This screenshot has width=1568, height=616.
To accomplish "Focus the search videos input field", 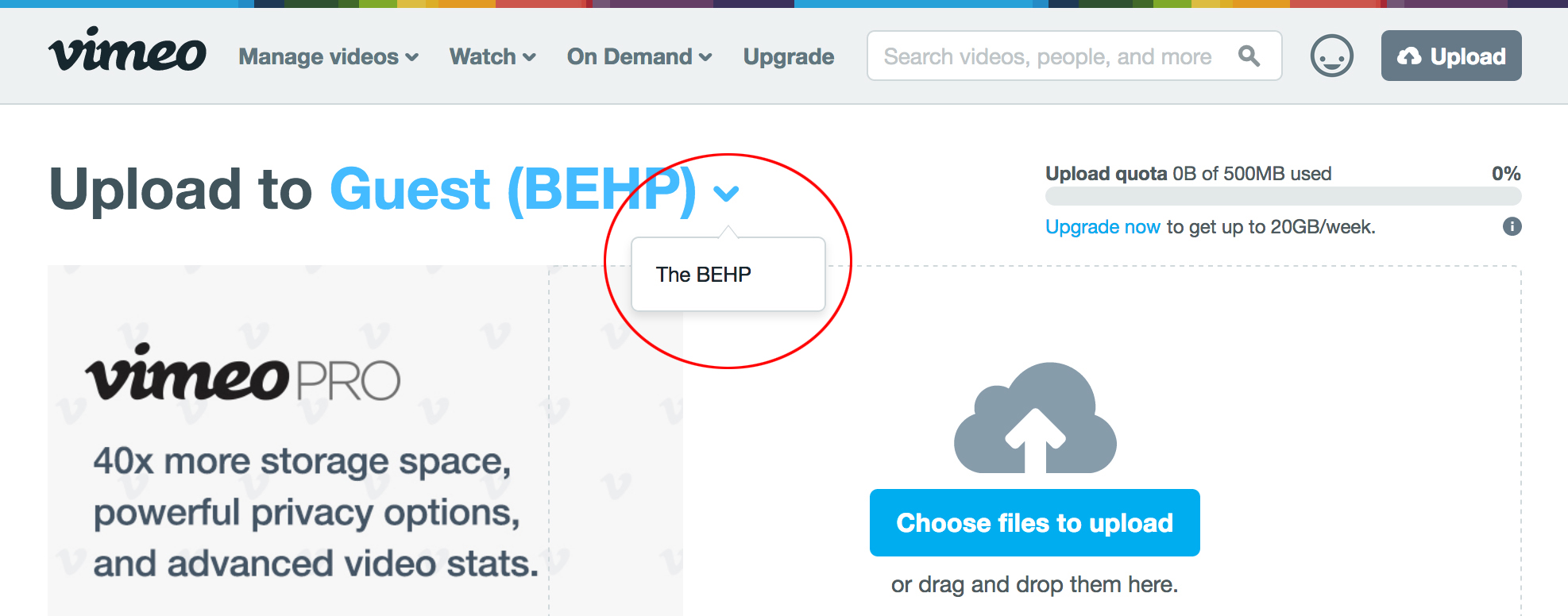I will 1049,56.
